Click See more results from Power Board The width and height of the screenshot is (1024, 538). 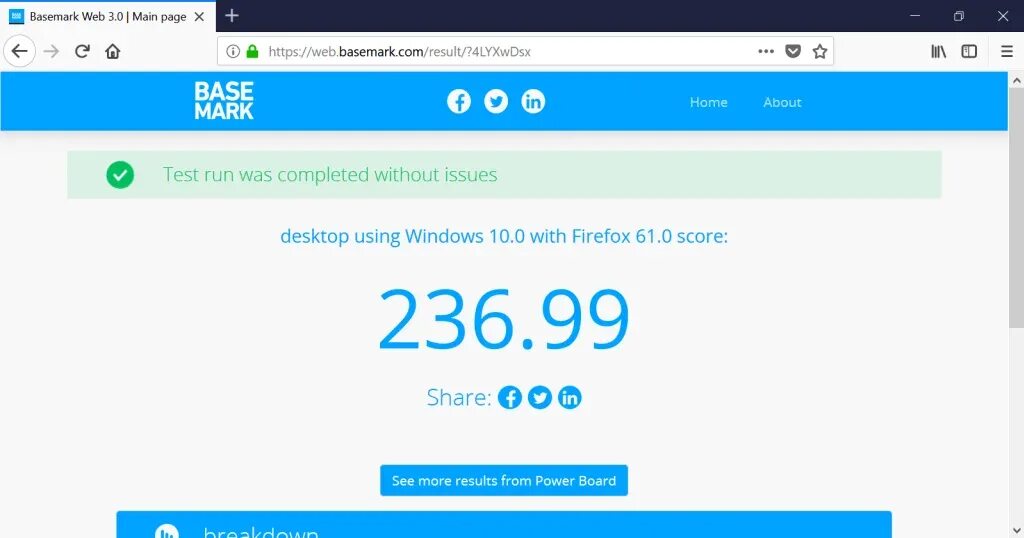504,481
